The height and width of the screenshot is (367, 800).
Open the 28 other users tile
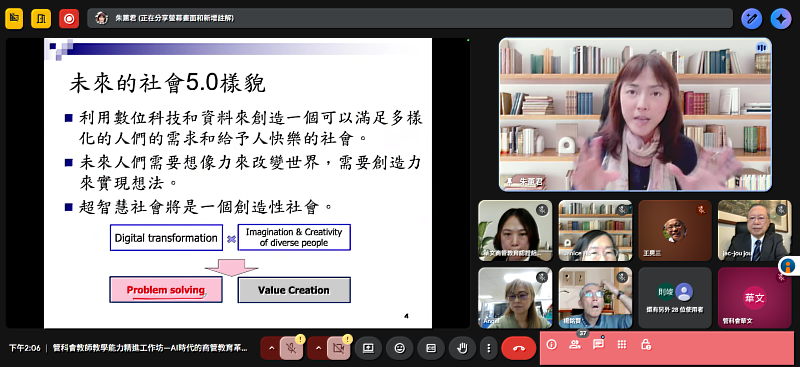coord(675,298)
